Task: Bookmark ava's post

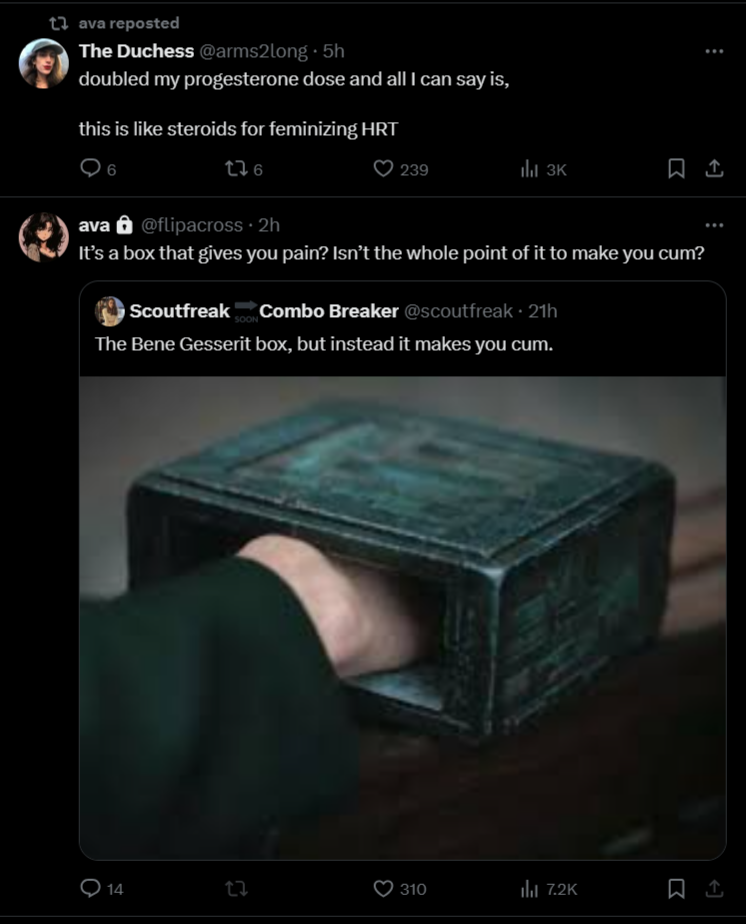Action: tap(676, 888)
